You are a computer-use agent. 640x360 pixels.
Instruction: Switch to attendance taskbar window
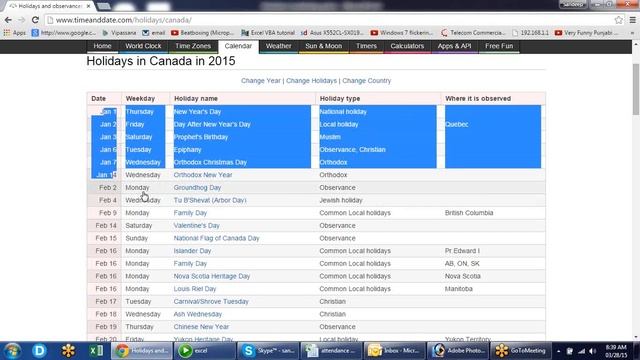(331, 351)
